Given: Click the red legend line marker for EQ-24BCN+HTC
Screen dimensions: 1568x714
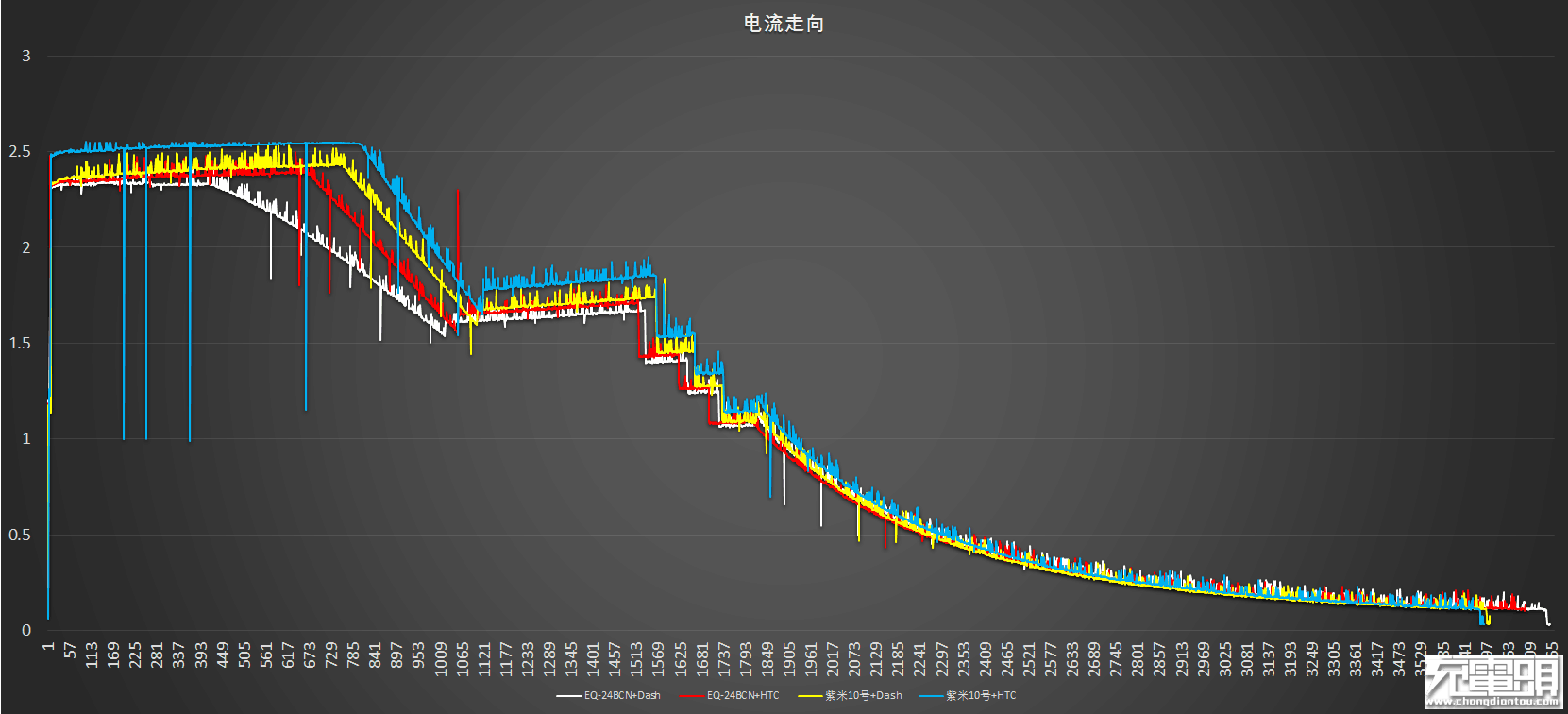Looking at the screenshot, I should tap(691, 696).
